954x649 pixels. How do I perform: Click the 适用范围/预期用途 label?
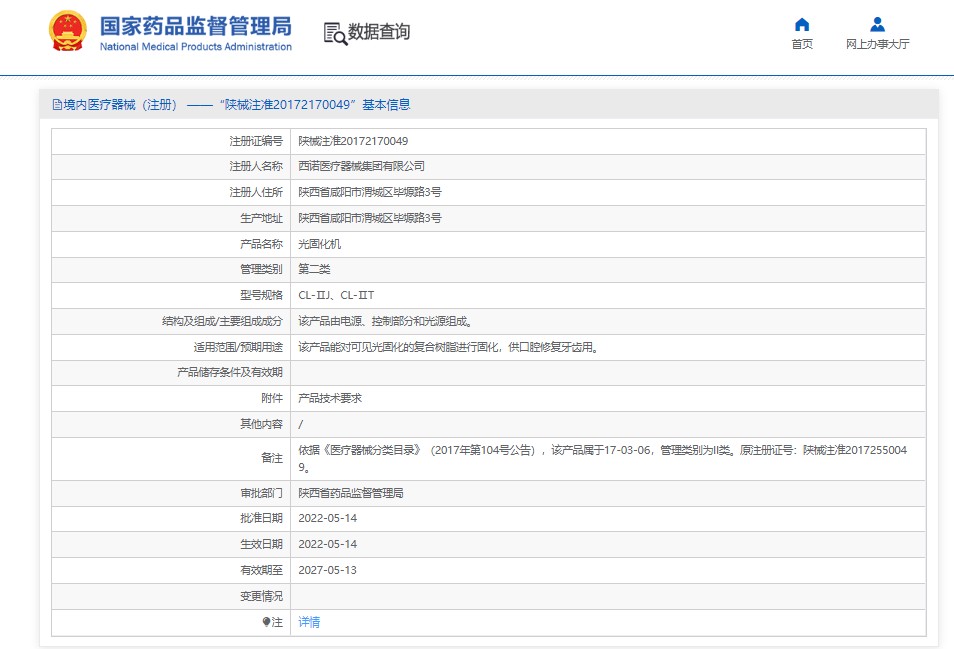click(238, 347)
